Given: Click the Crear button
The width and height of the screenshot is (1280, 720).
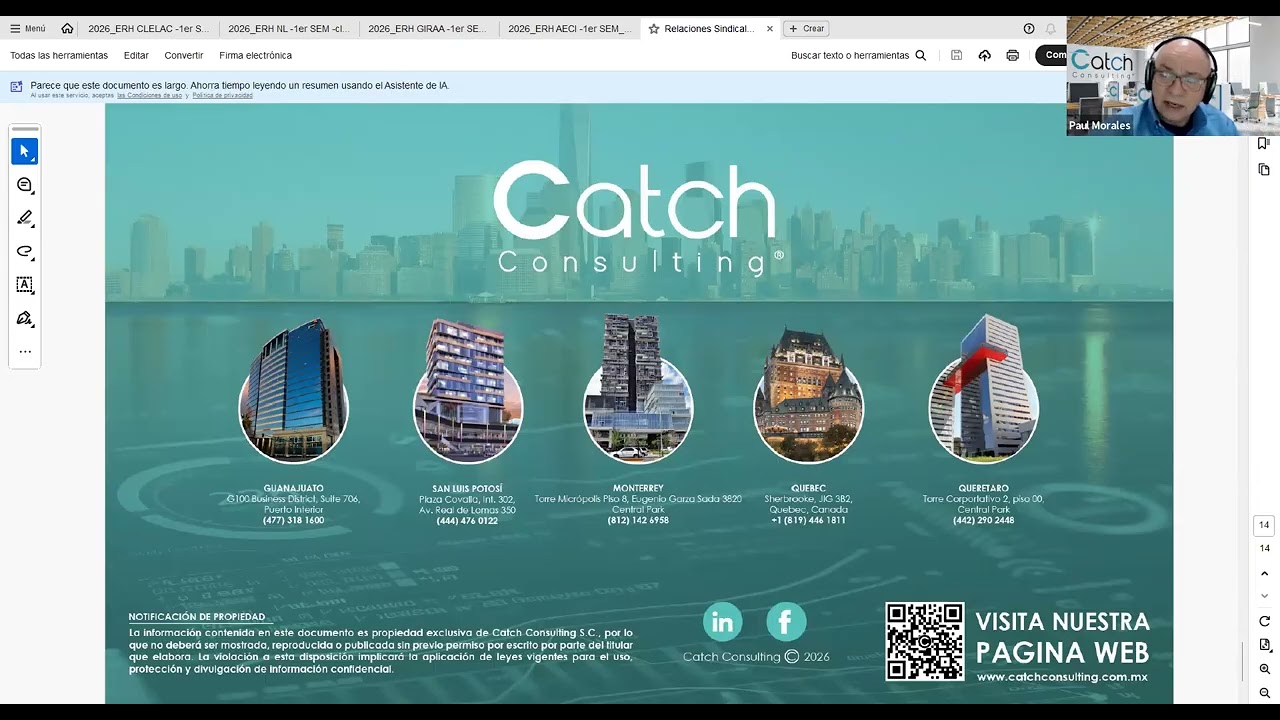Looking at the screenshot, I should tap(807, 29).
